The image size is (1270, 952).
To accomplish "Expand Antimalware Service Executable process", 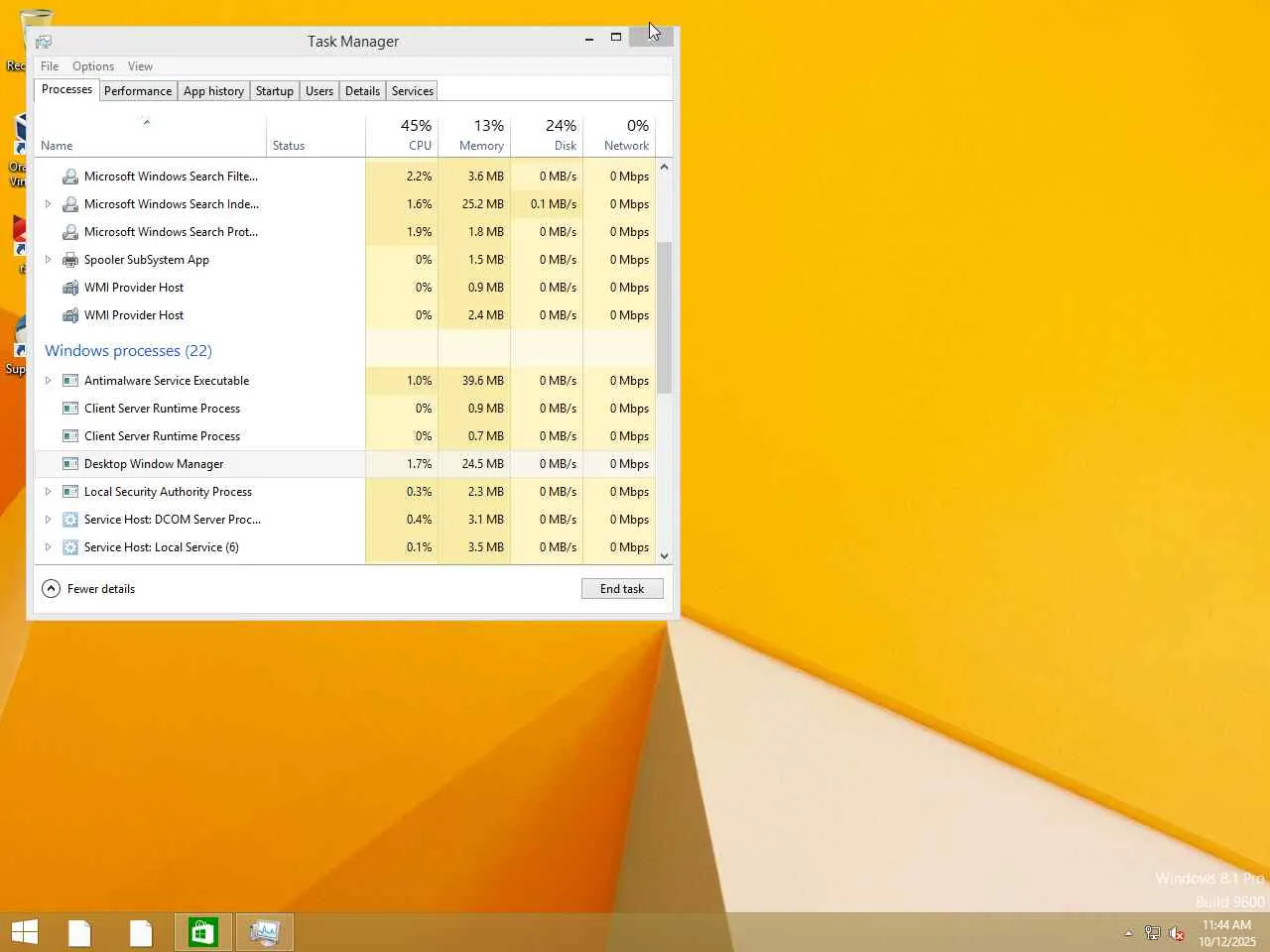I will pyautogui.click(x=48, y=381).
